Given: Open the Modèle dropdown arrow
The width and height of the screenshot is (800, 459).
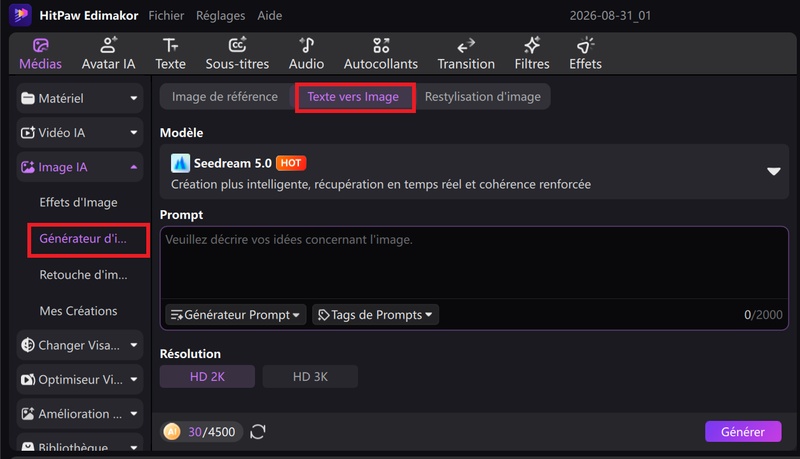Looking at the screenshot, I should coord(773,171).
